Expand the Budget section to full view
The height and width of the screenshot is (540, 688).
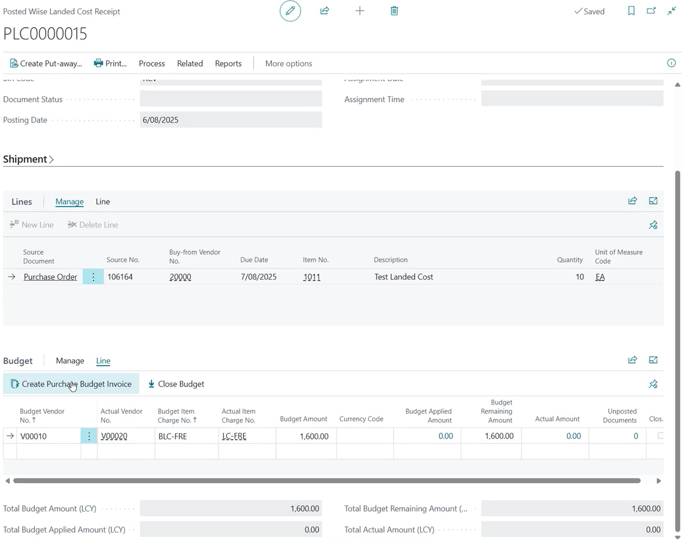pos(653,360)
